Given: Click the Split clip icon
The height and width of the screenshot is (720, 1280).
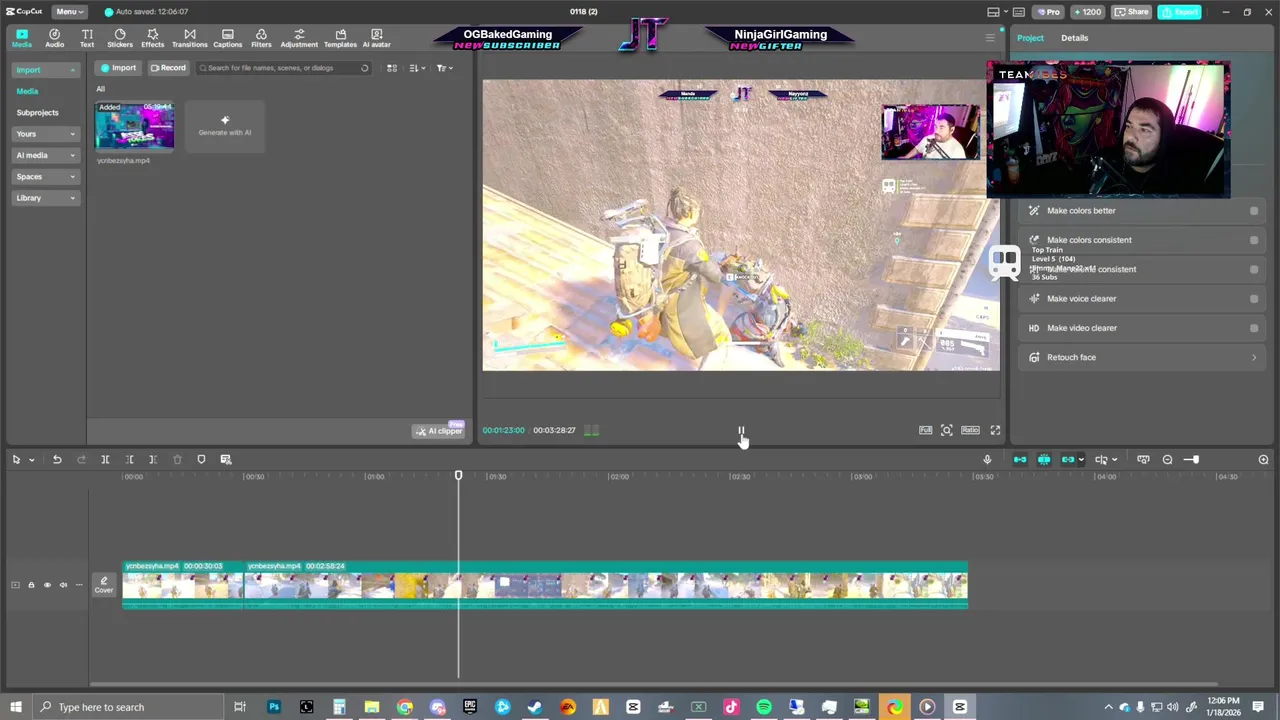Looking at the screenshot, I should [x=105, y=459].
